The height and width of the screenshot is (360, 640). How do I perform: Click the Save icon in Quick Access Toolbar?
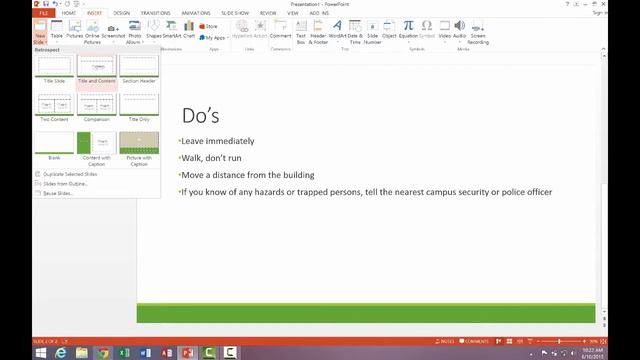coord(46,4)
